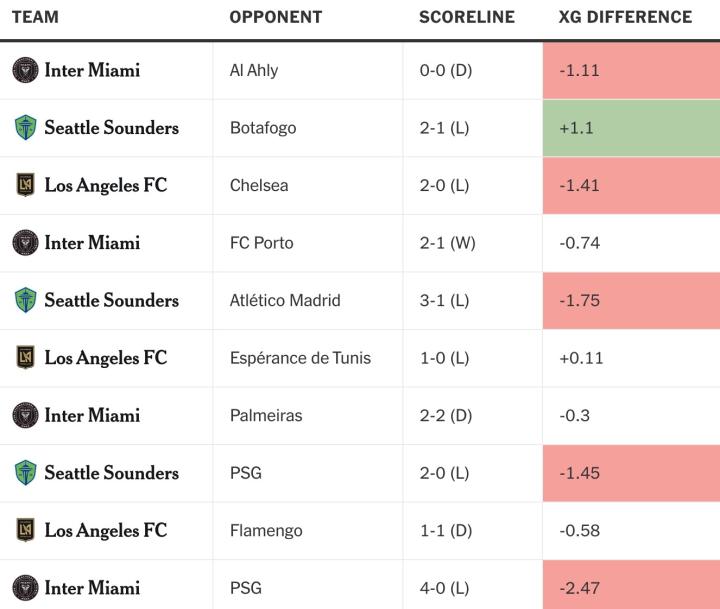Screen dimensions: 720x609
Task: Click the green +1.1 xG difference cell
Action: (x=631, y=128)
